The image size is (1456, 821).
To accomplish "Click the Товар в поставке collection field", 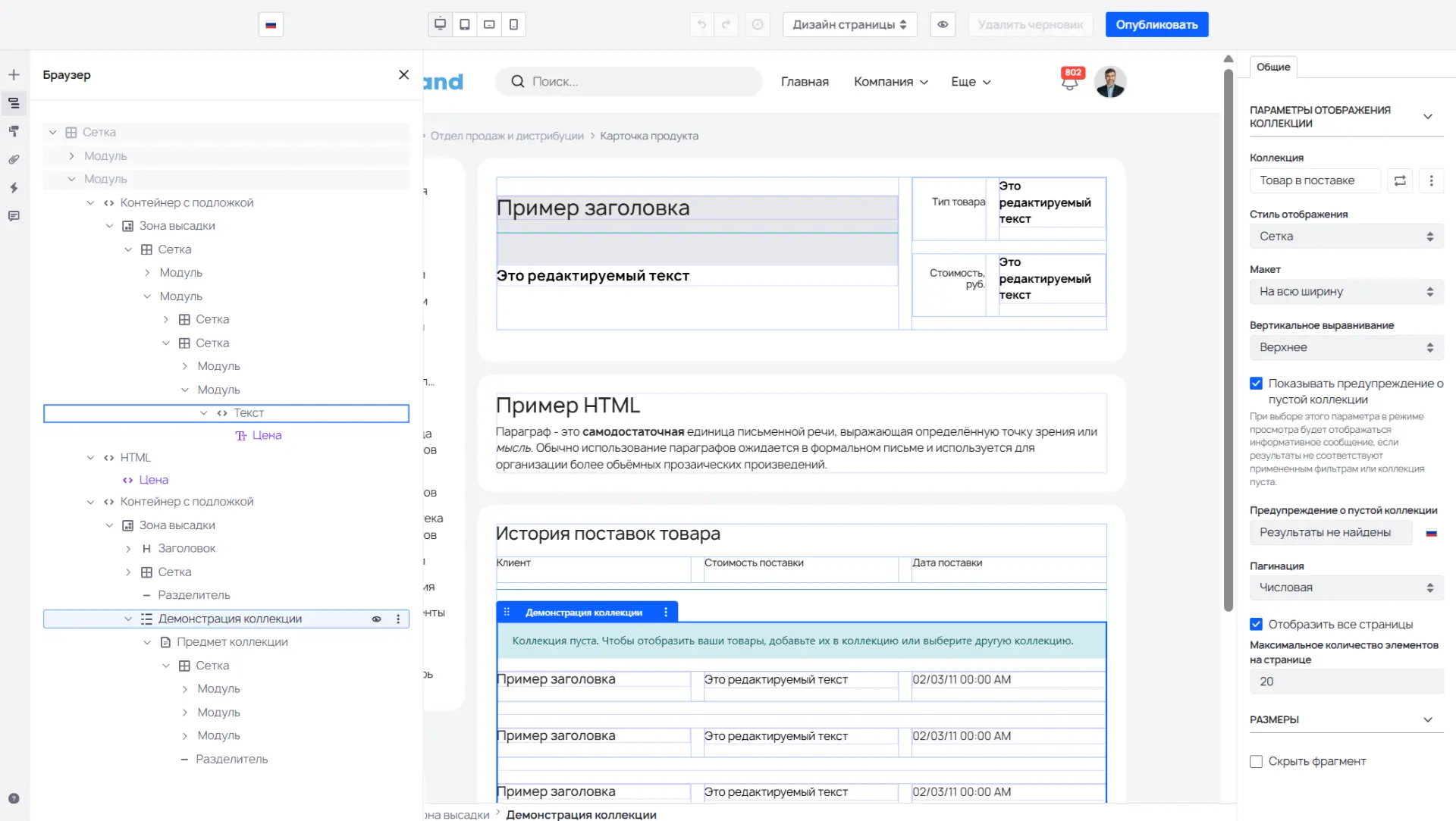I will [x=1316, y=180].
